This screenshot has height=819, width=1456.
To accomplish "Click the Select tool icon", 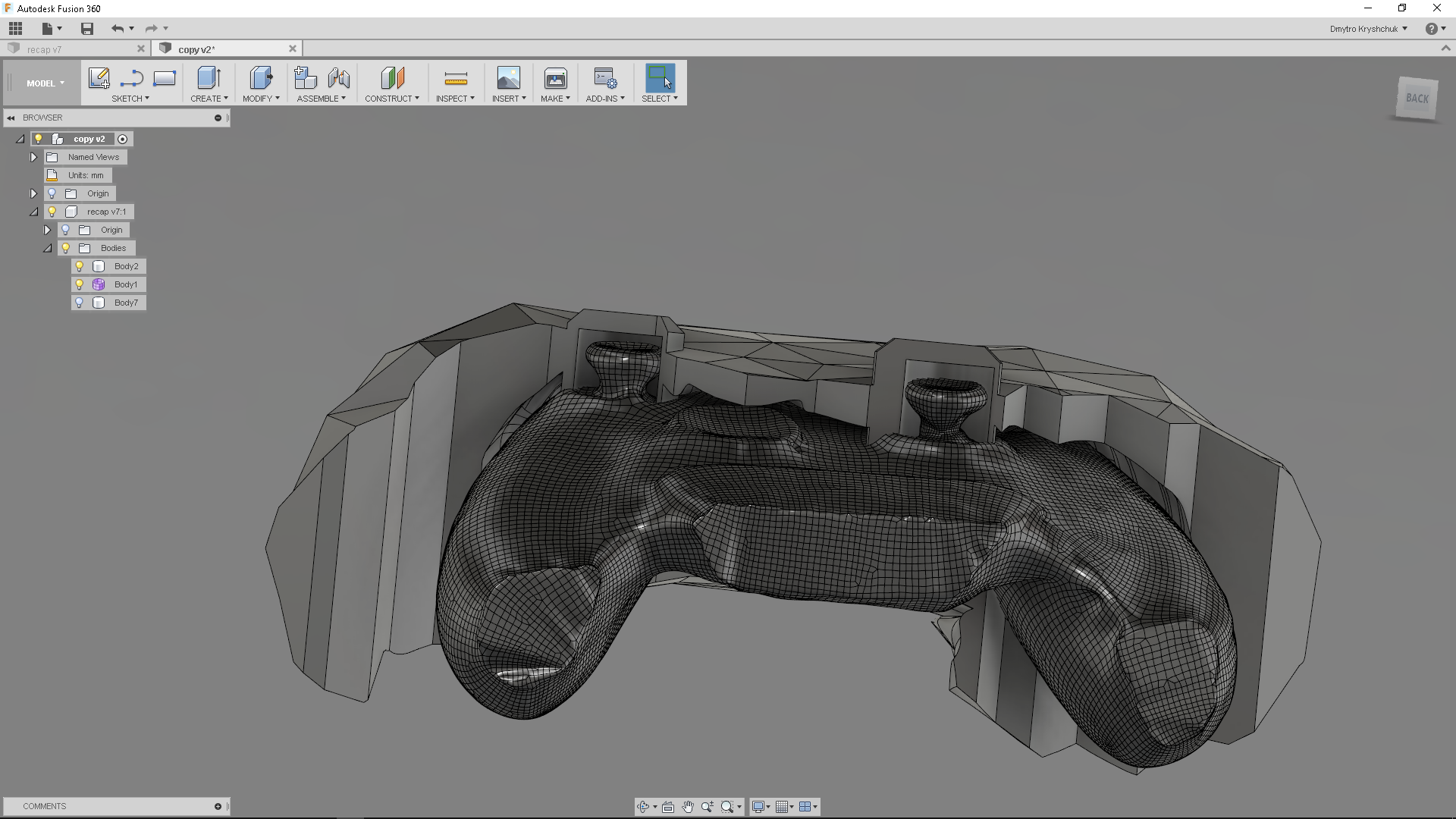I will [660, 78].
